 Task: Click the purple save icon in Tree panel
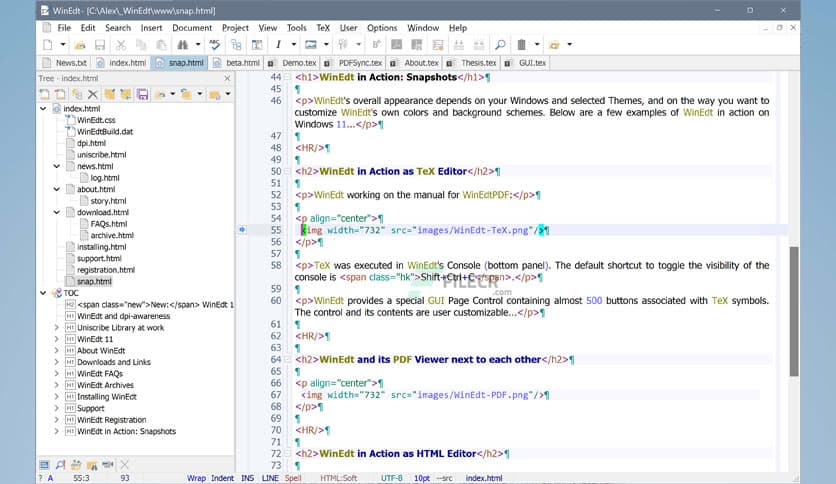(x=142, y=94)
